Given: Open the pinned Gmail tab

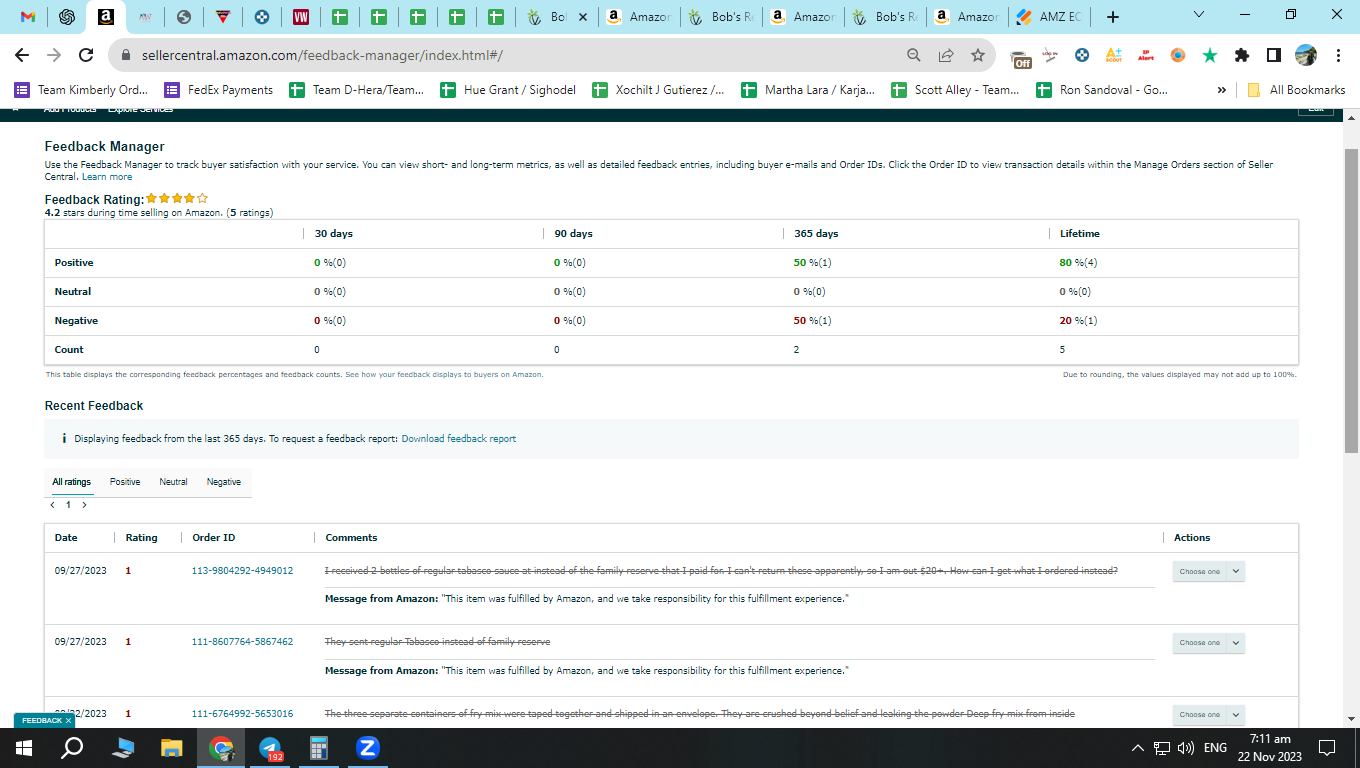Looking at the screenshot, I should [28, 17].
